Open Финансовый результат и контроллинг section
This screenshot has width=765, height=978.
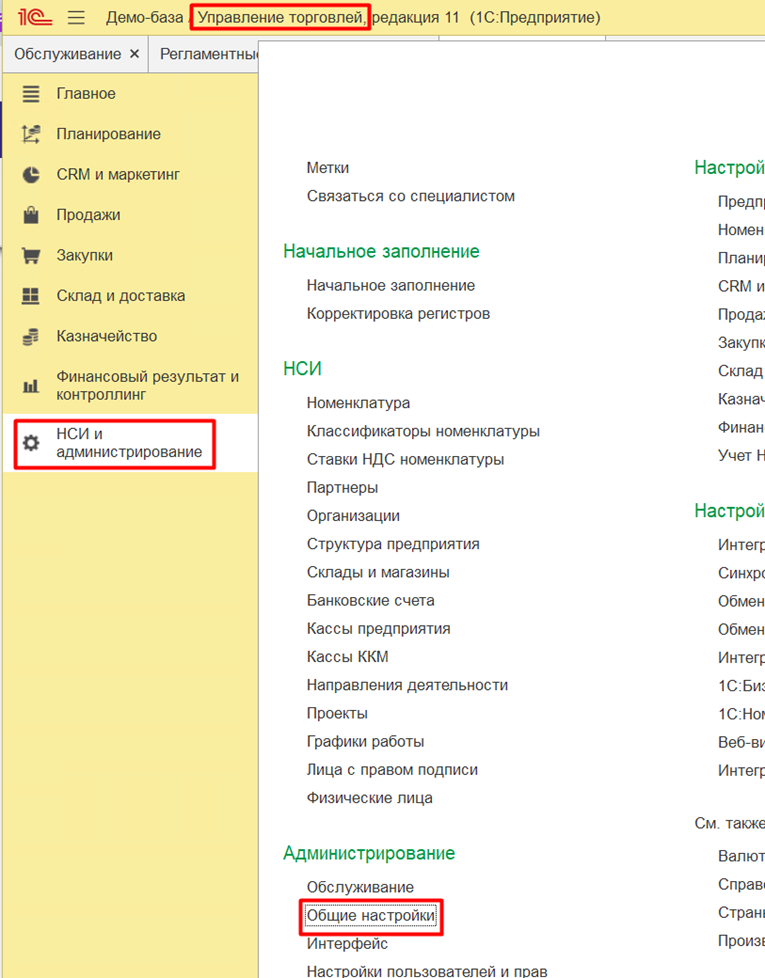tap(148, 385)
